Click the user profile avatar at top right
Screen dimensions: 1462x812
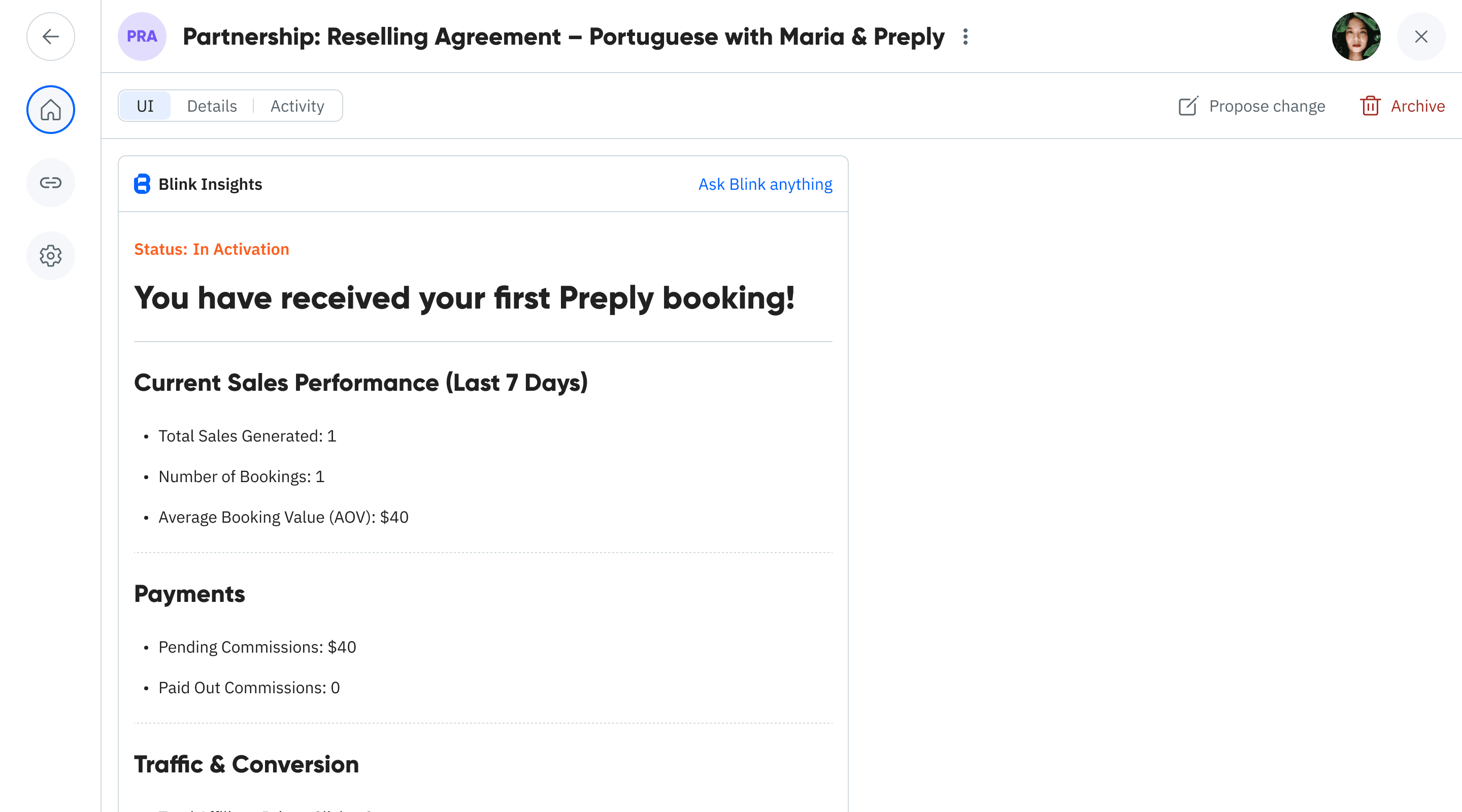pos(1356,37)
